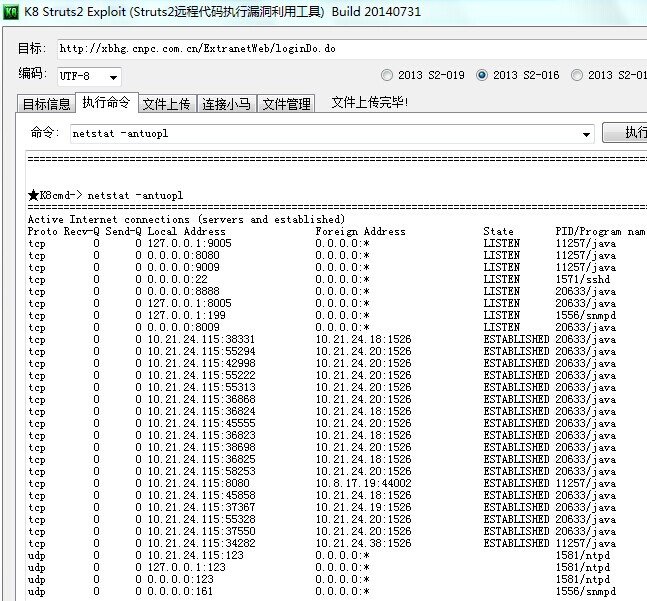The height and width of the screenshot is (601, 647).
Task: Click local address 127.0.0.1:199
Action: [187, 315]
